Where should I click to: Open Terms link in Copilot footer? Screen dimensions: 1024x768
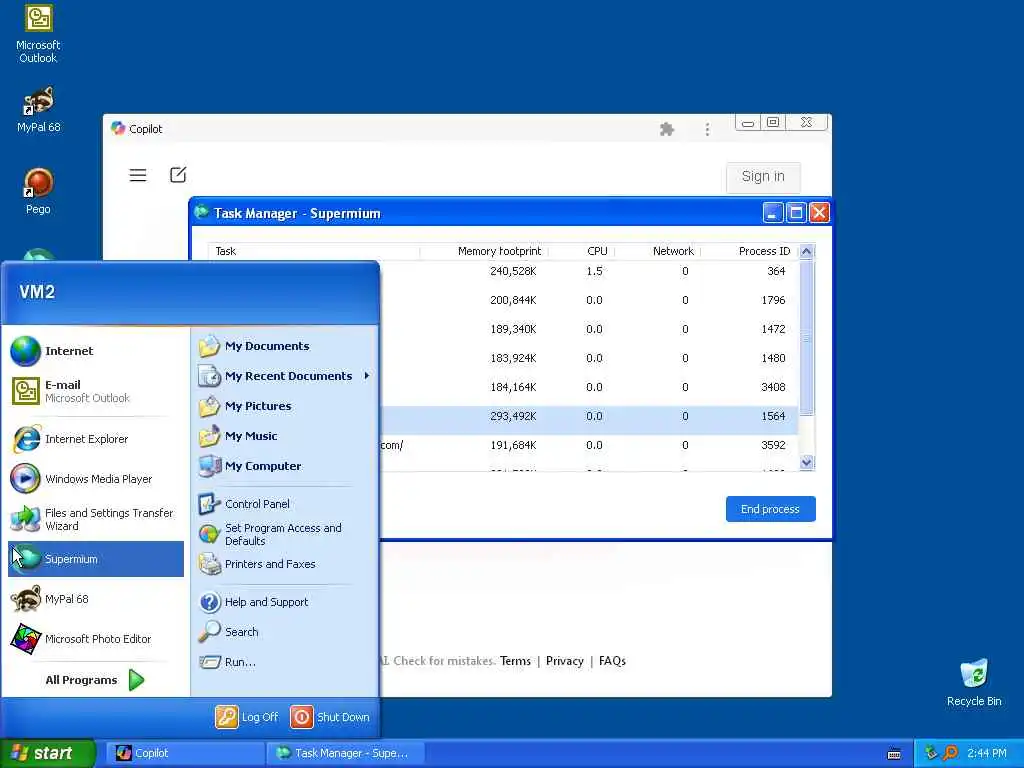(515, 661)
